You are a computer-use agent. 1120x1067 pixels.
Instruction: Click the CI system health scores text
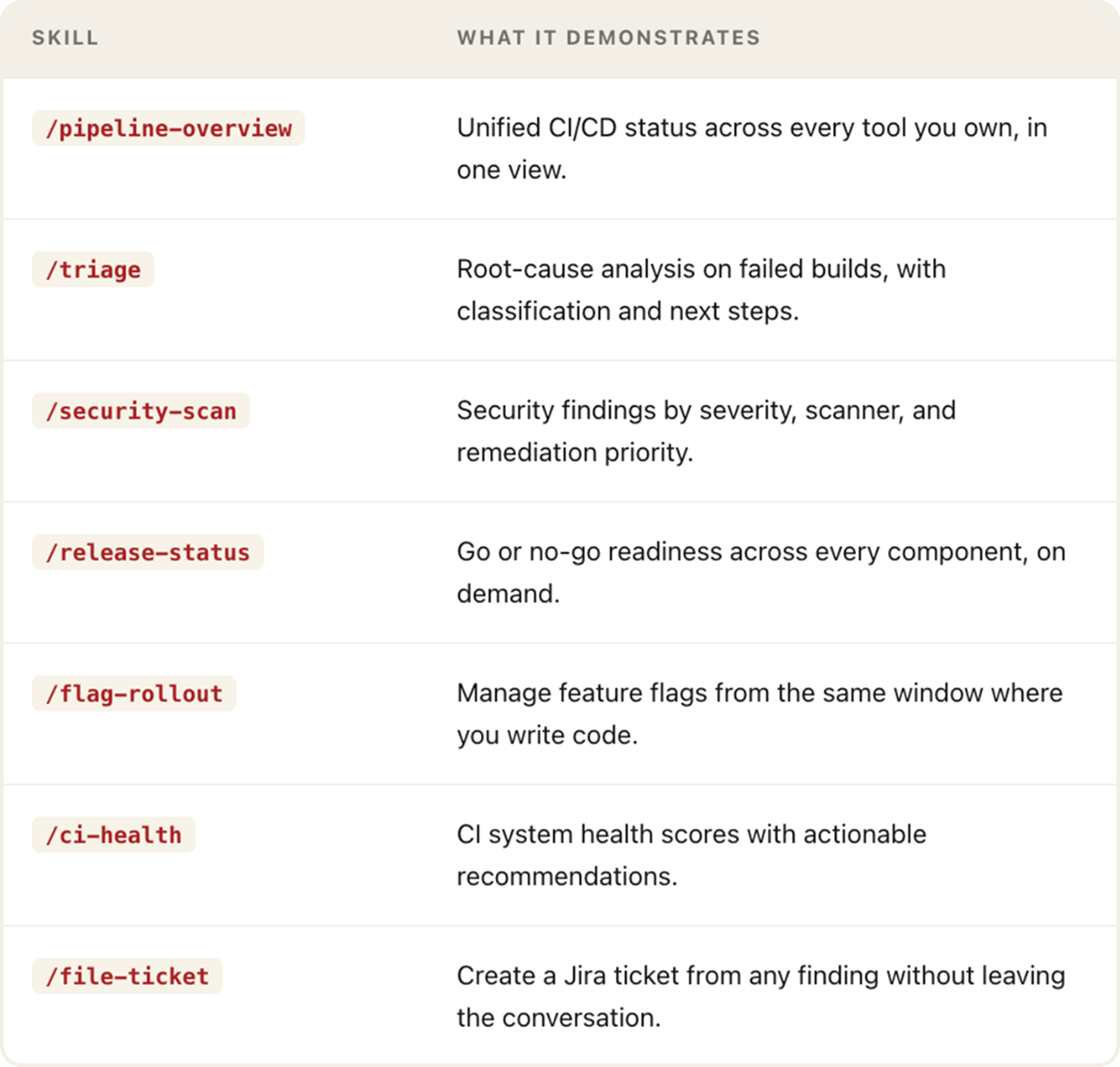pyautogui.click(x=691, y=854)
